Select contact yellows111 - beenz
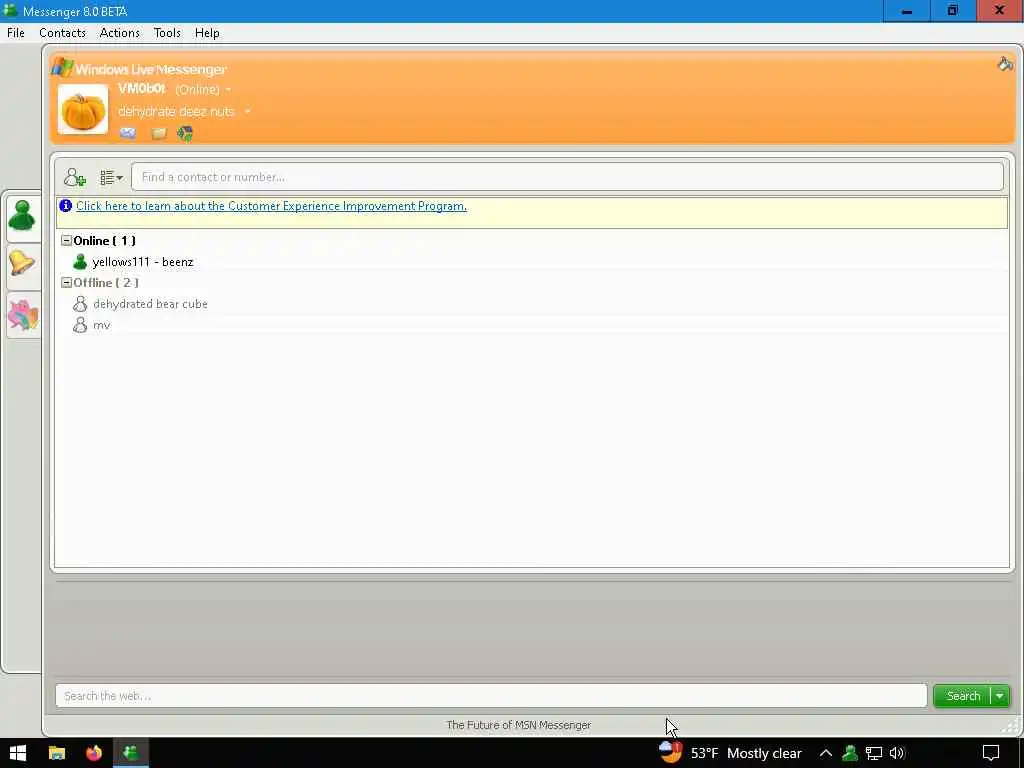Screen dimensions: 1024x768 pos(143,262)
